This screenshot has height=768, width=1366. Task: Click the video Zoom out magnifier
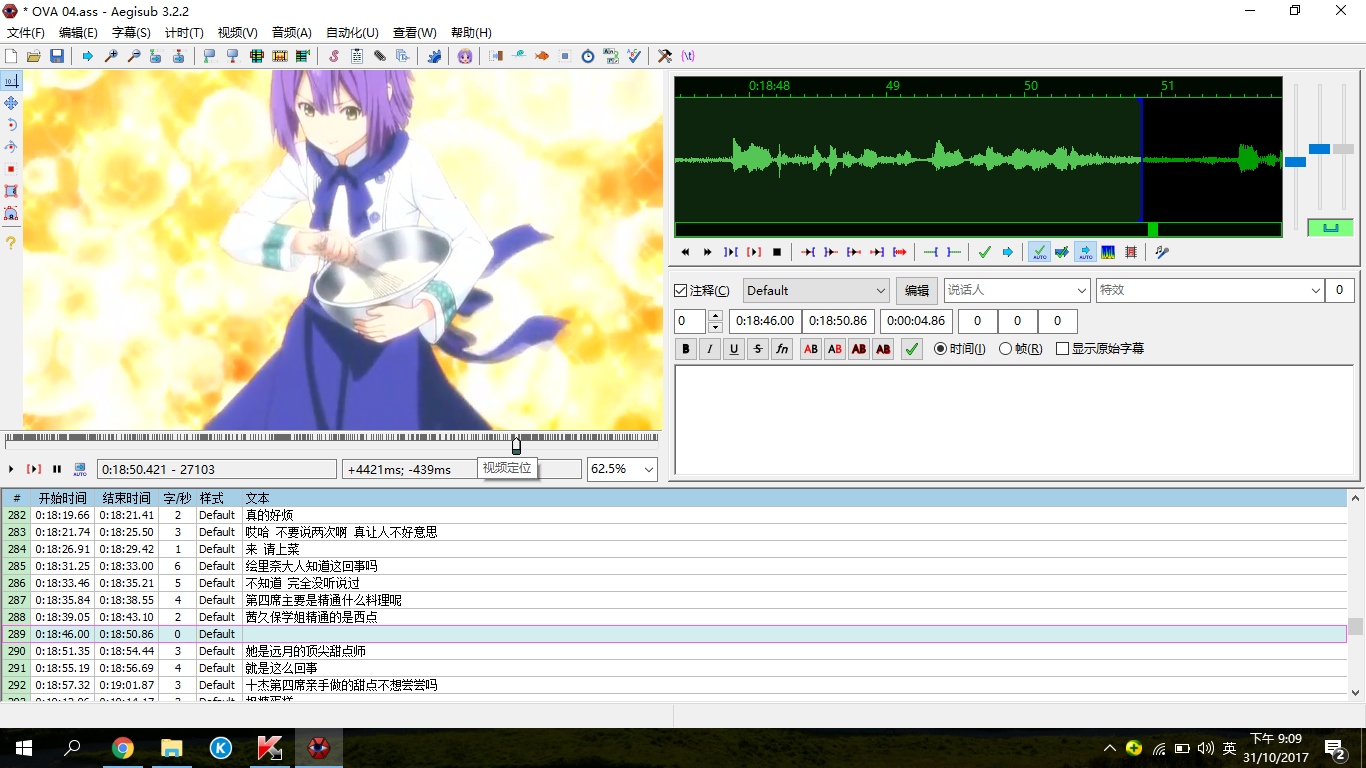point(134,56)
